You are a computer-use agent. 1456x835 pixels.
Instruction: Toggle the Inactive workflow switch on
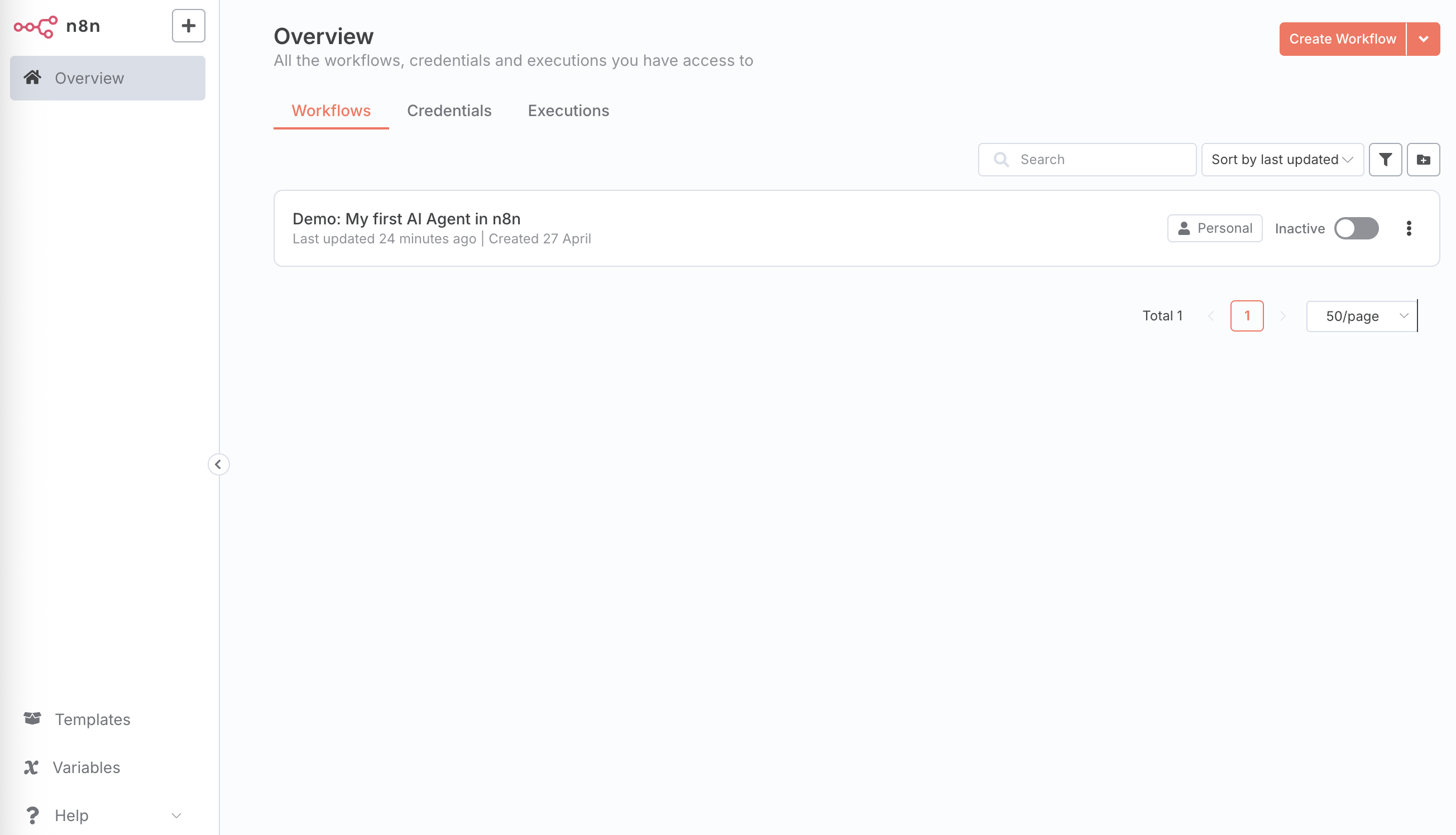(x=1356, y=228)
